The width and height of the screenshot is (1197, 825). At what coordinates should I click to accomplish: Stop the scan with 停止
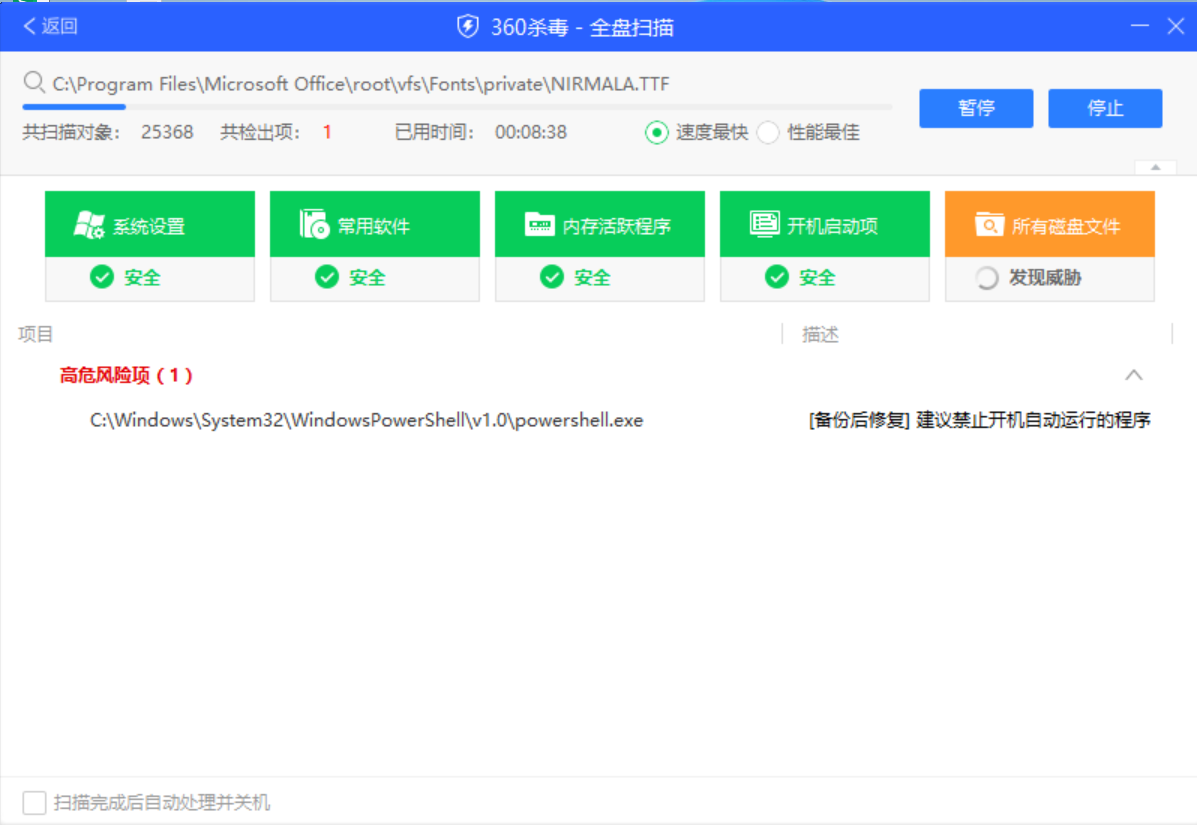[1105, 108]
